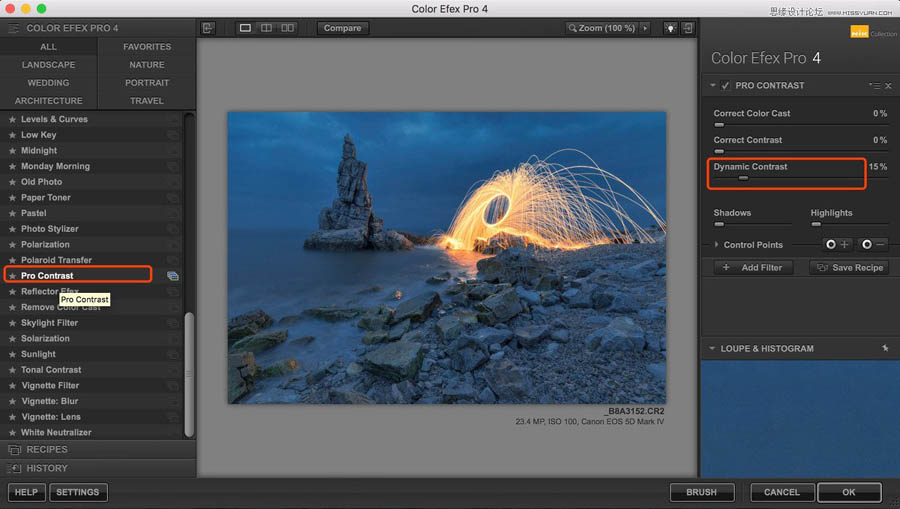Select the Vignette: Blur filter
The height and width of the screenshot is (509, 900).
[50, 401]
